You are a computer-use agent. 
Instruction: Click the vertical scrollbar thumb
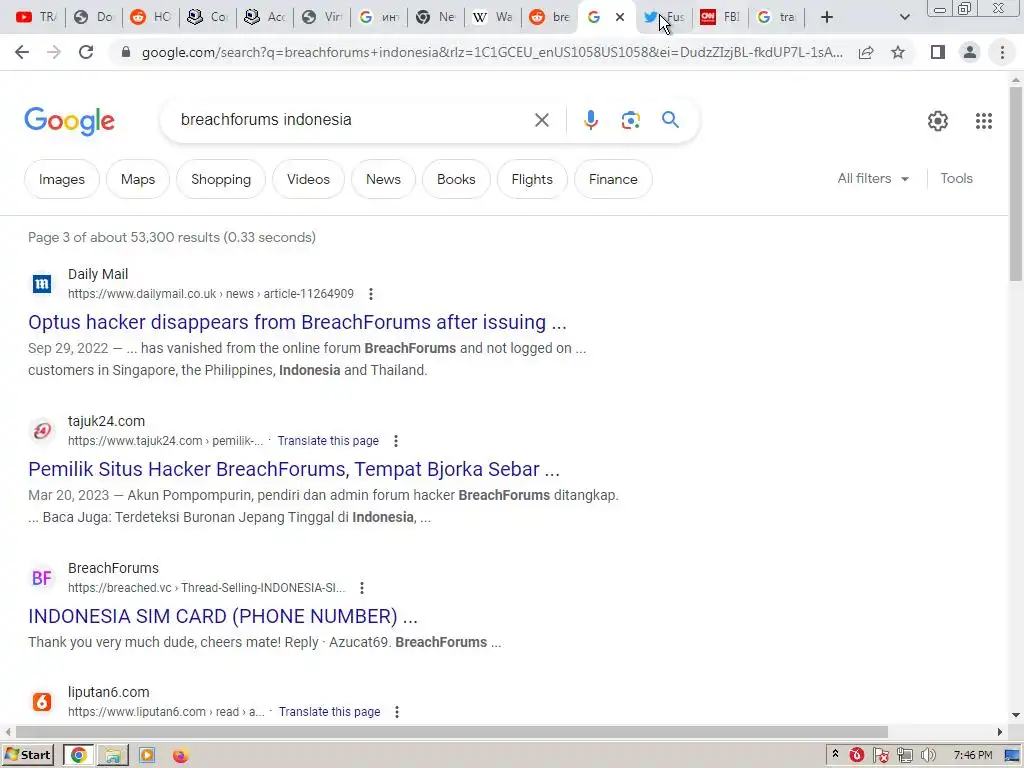pos(1016,183)
